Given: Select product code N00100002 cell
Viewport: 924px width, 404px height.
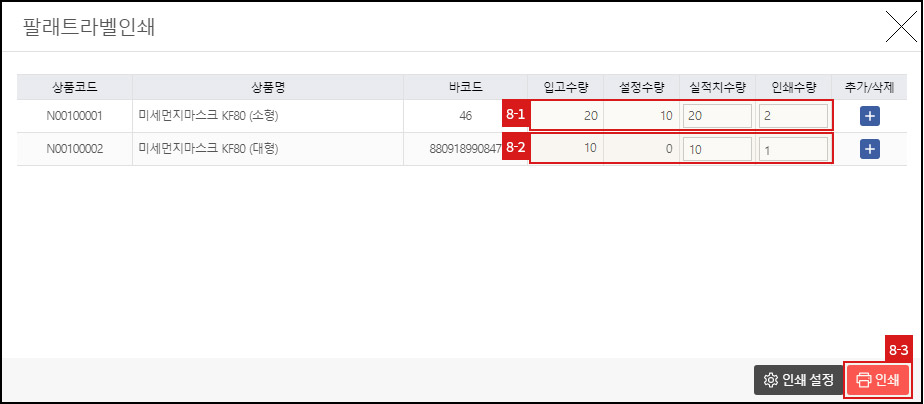Looking at the screenshot, I should [x=74, y=149].
